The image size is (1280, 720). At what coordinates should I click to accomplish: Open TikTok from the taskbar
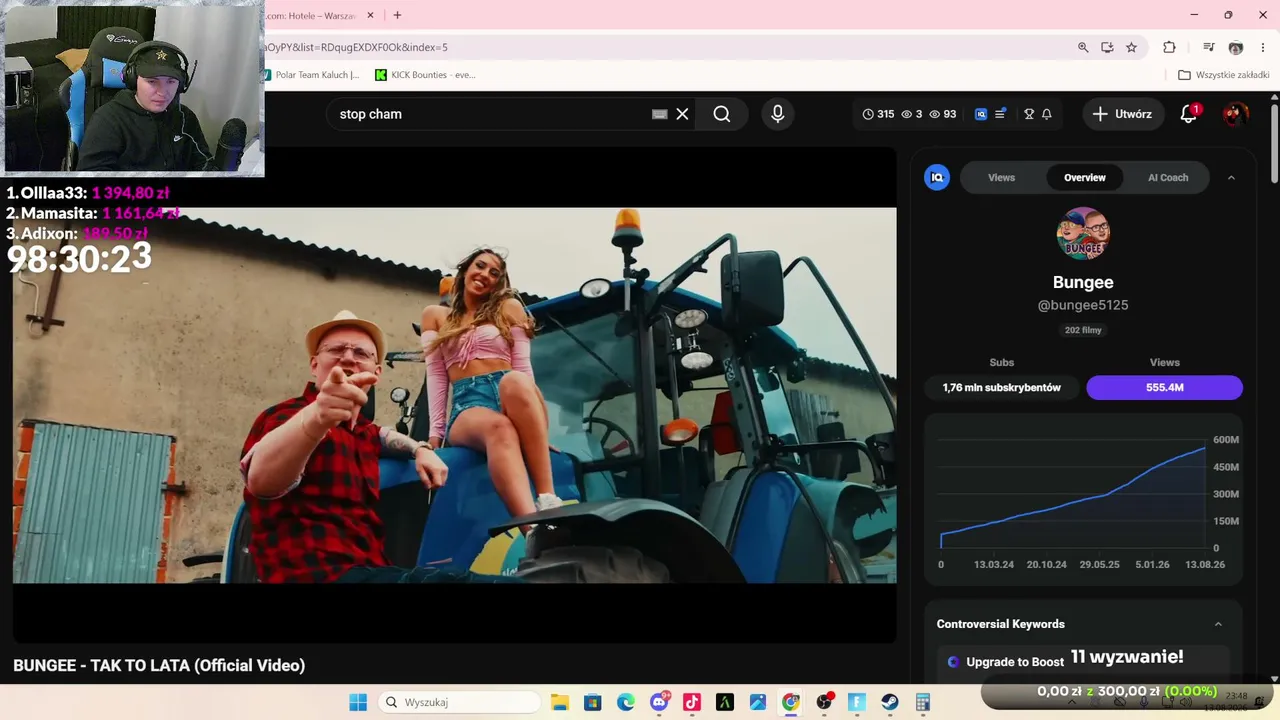tap(692, 702)
